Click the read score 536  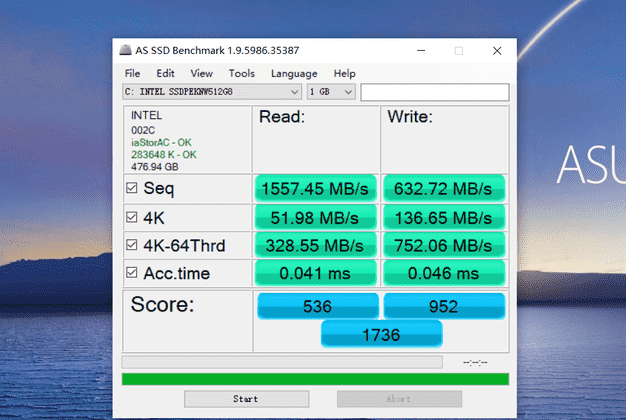pyautogui.click(x=318, y=306)
